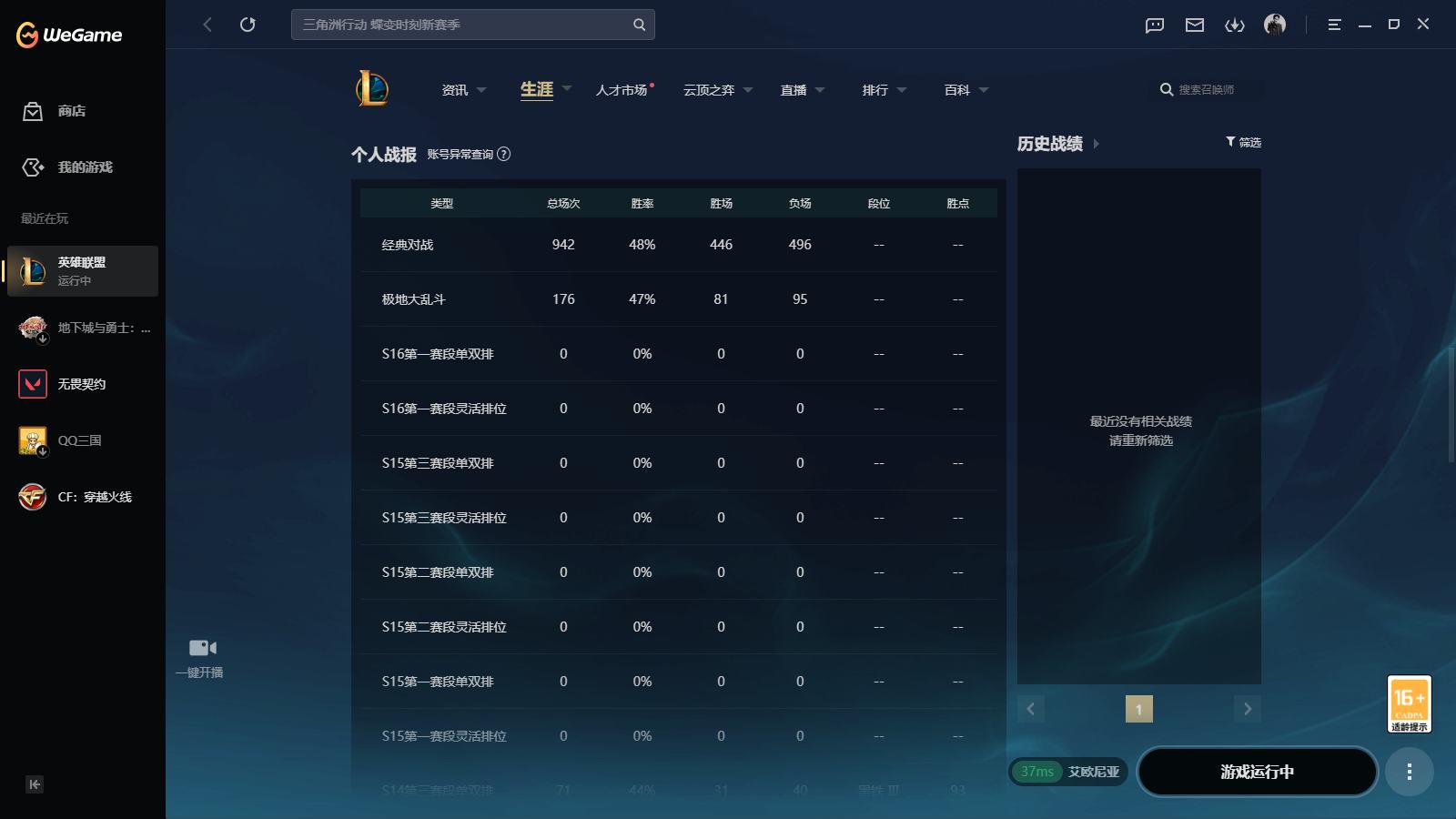Open the chat messages icon

point(1155,25)
